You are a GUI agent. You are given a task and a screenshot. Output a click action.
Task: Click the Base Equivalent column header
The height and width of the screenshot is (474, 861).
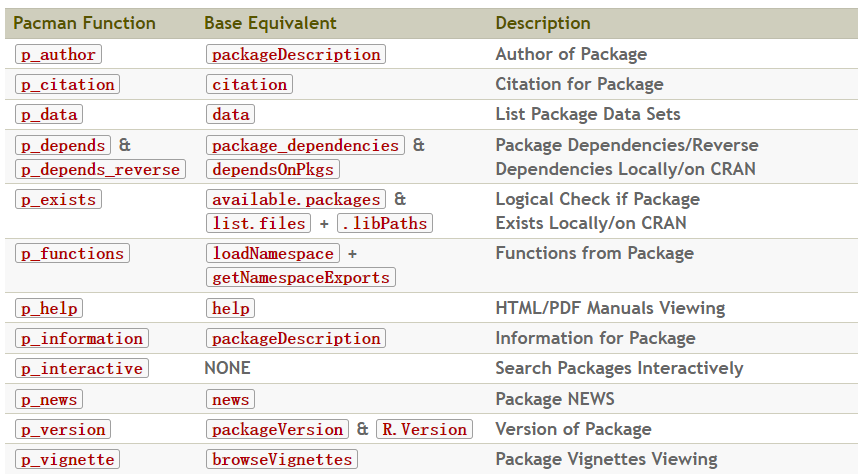click(x=270, y=23)
